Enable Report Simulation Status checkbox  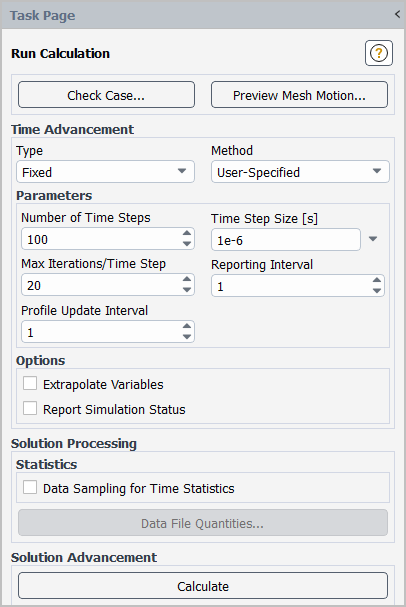30,408
